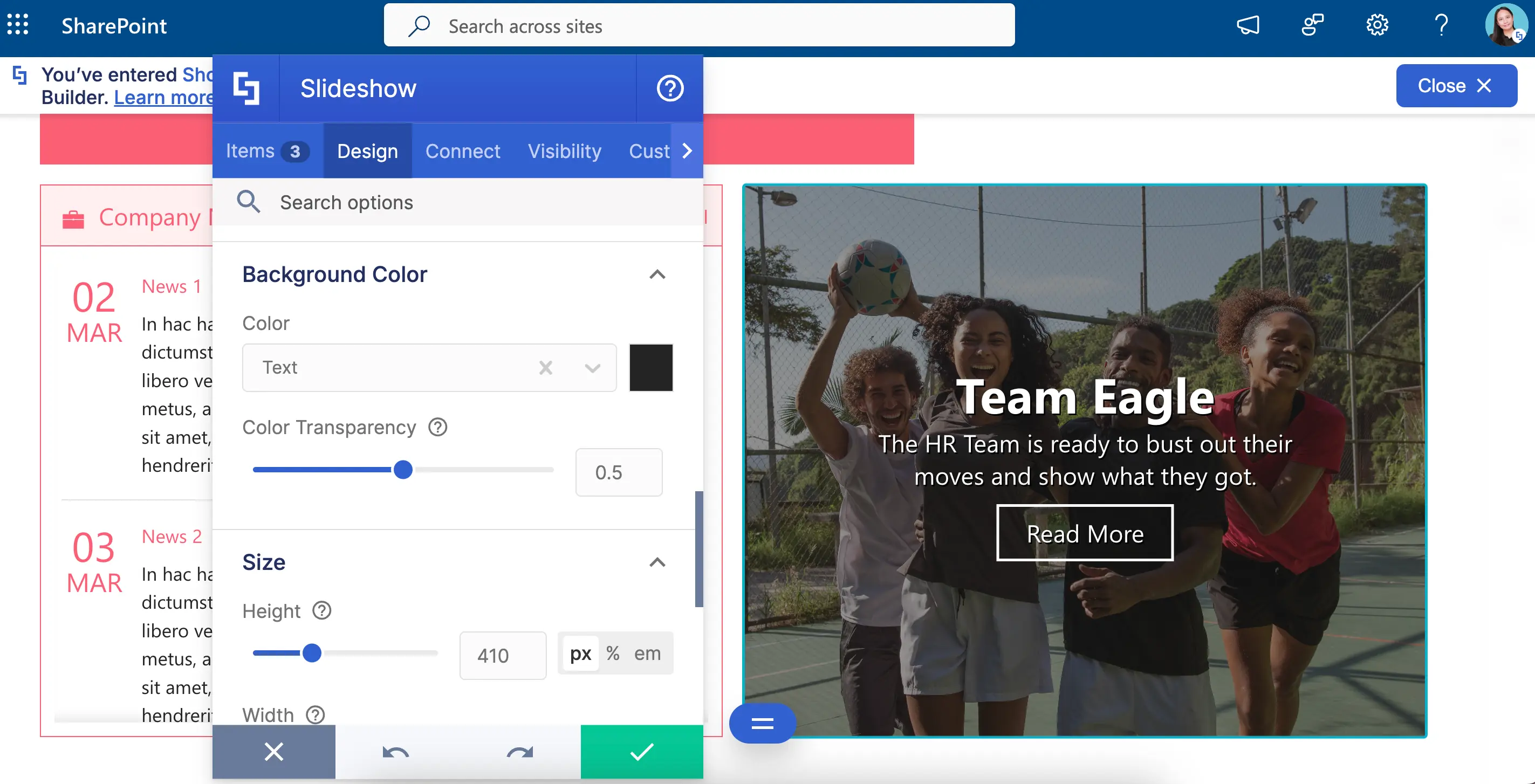Open the News 2 article link
Viewport: 1535px width, 784px height.
tap(172, 537)
